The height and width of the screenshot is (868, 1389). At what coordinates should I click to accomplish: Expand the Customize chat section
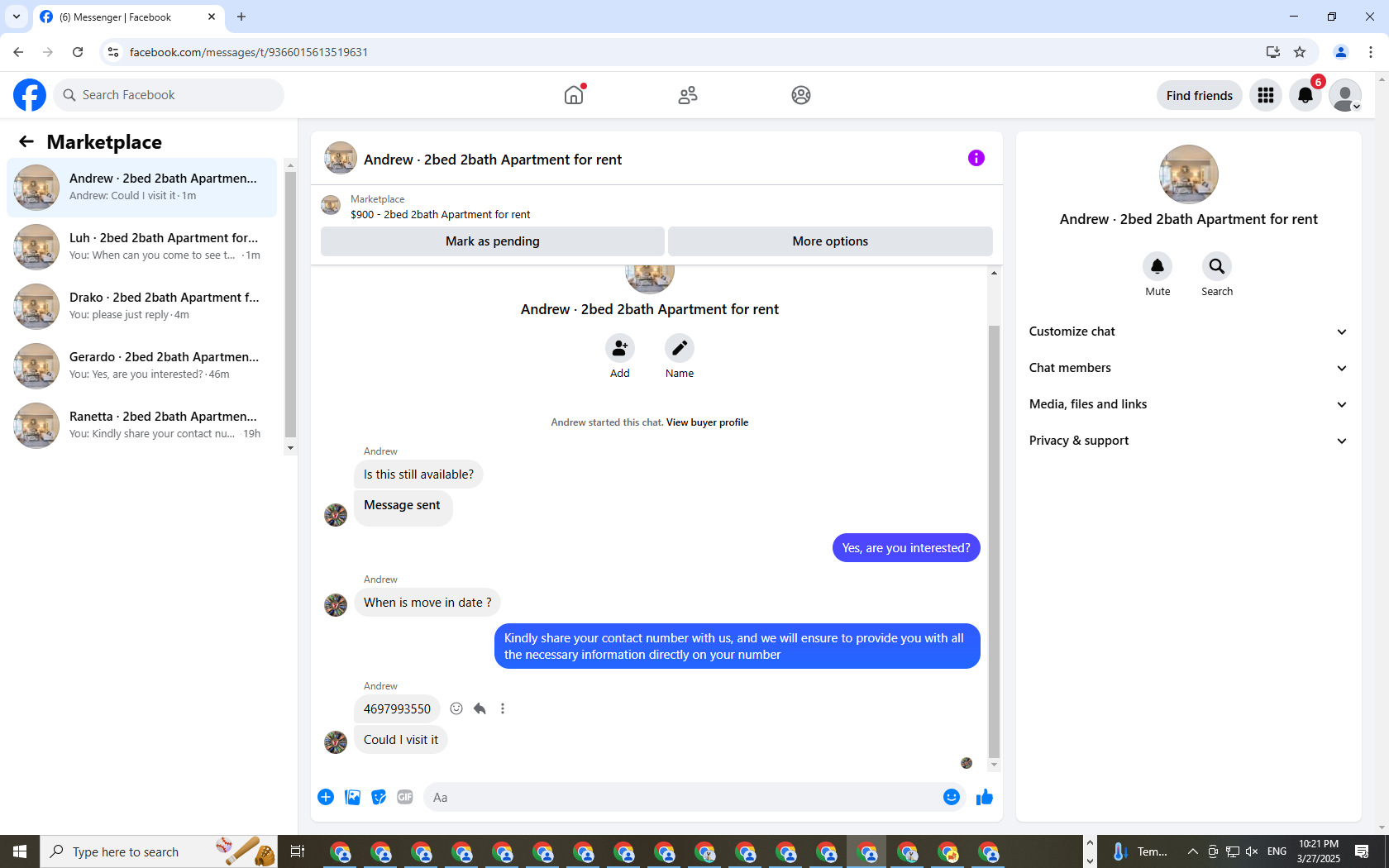1188,331
